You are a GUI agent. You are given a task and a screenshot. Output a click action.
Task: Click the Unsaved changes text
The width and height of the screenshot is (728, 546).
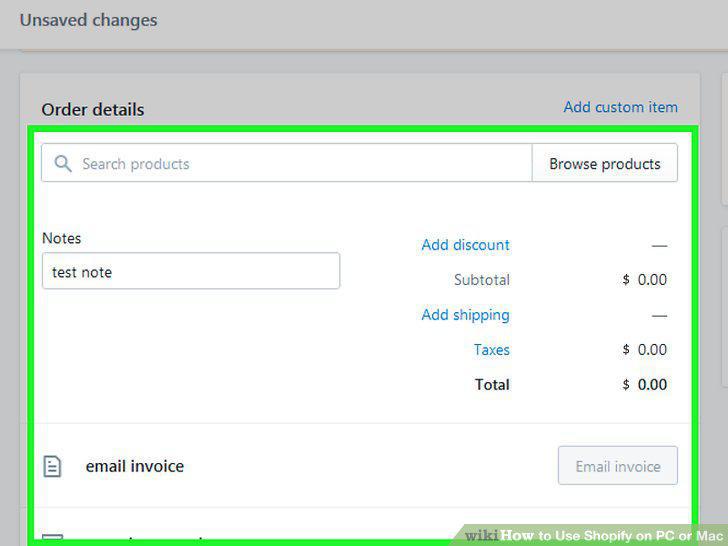point(89,20)
